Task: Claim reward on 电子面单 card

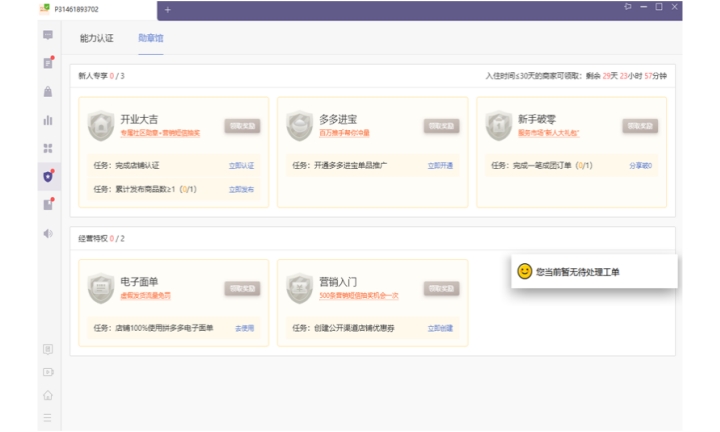Action: click(242, 288)
